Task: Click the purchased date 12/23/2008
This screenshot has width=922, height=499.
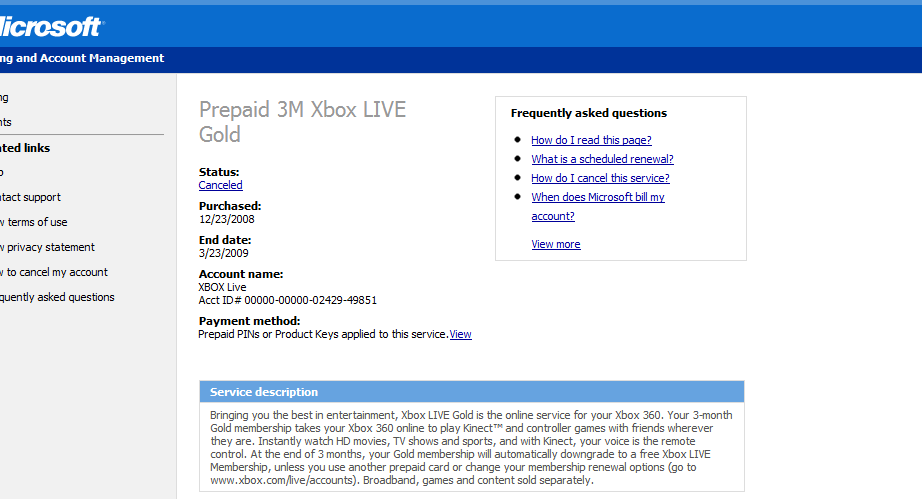Action: [x=226, y=219]
